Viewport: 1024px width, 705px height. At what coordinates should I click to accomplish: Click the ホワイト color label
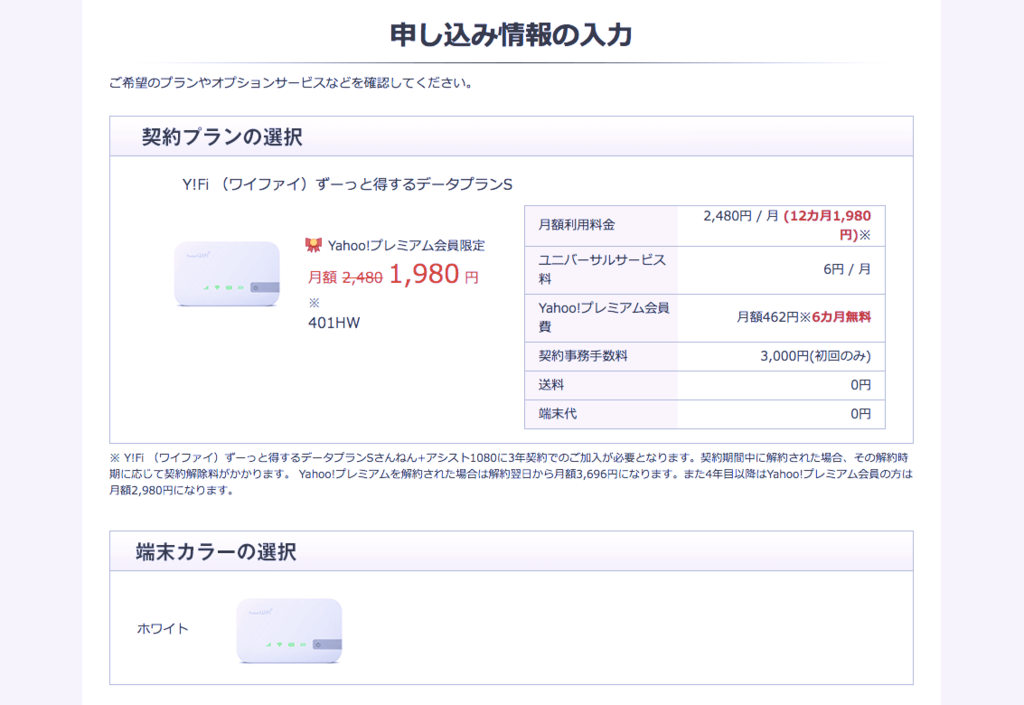point(163,629)
